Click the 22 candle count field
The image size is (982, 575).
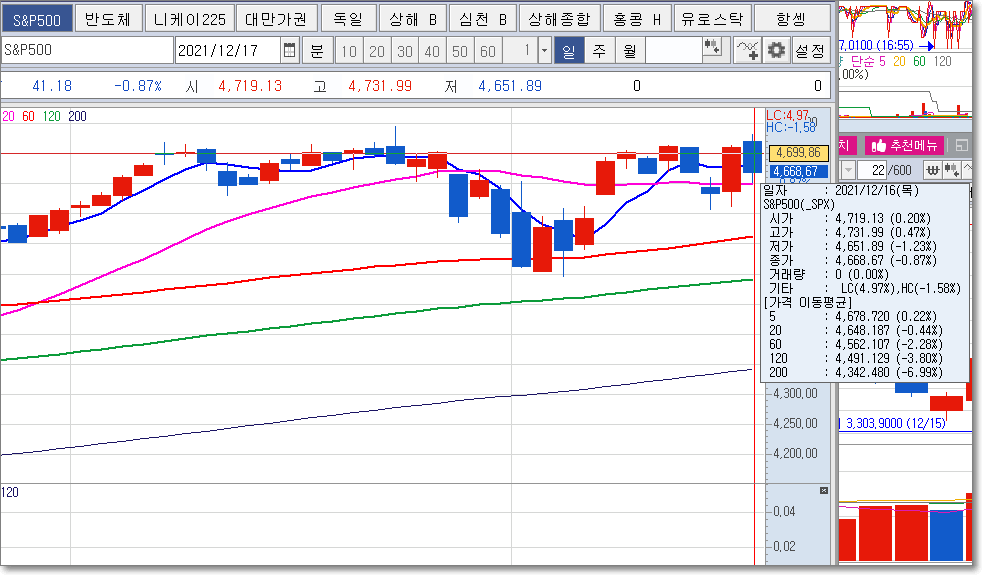click(x=873, y=170)
